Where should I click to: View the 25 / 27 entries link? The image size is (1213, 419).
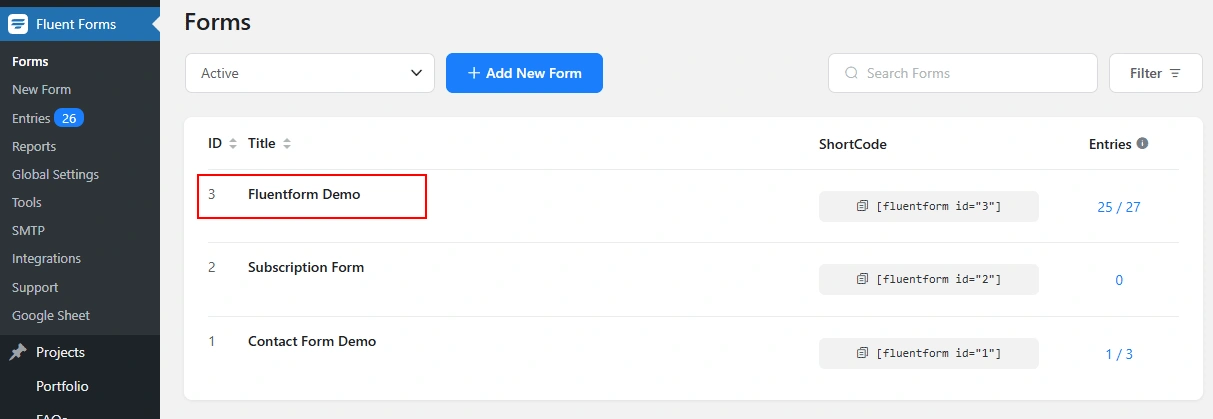click(1118, 207)
